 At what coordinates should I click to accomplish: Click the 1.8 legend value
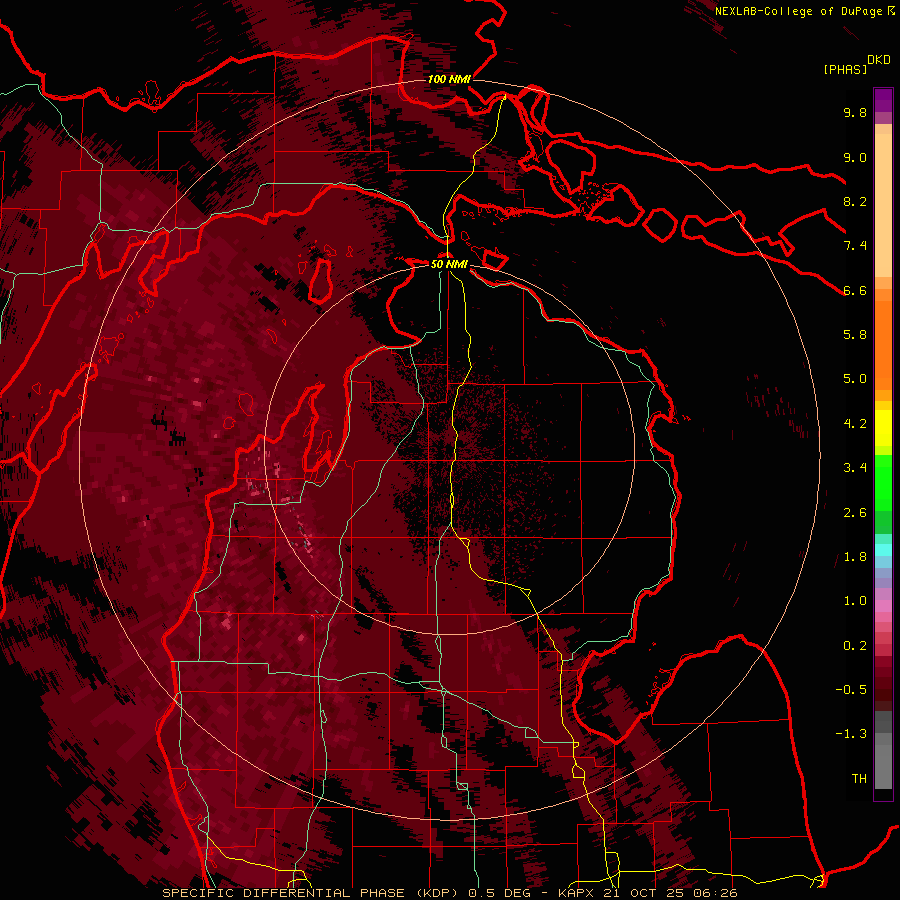coord(855,557)
